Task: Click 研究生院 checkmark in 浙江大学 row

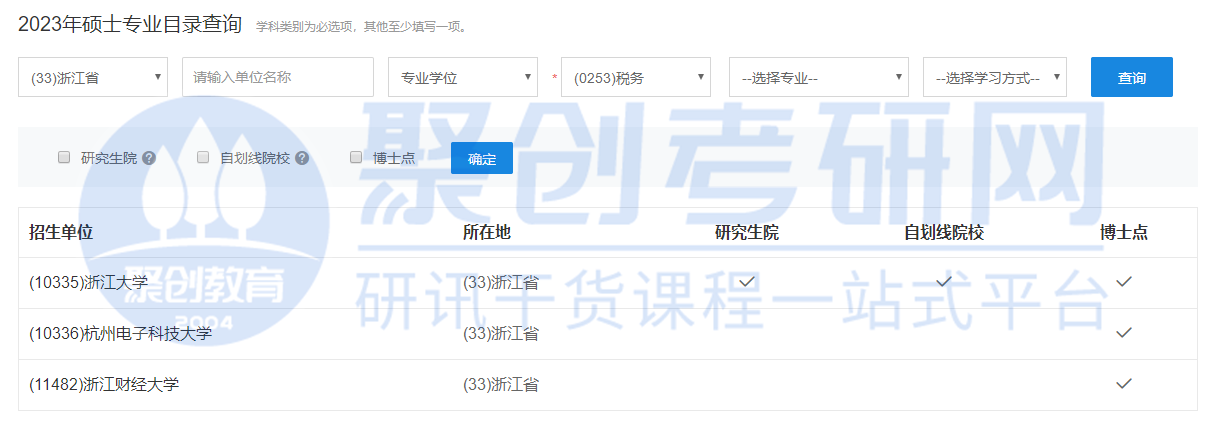Action: 747,282
